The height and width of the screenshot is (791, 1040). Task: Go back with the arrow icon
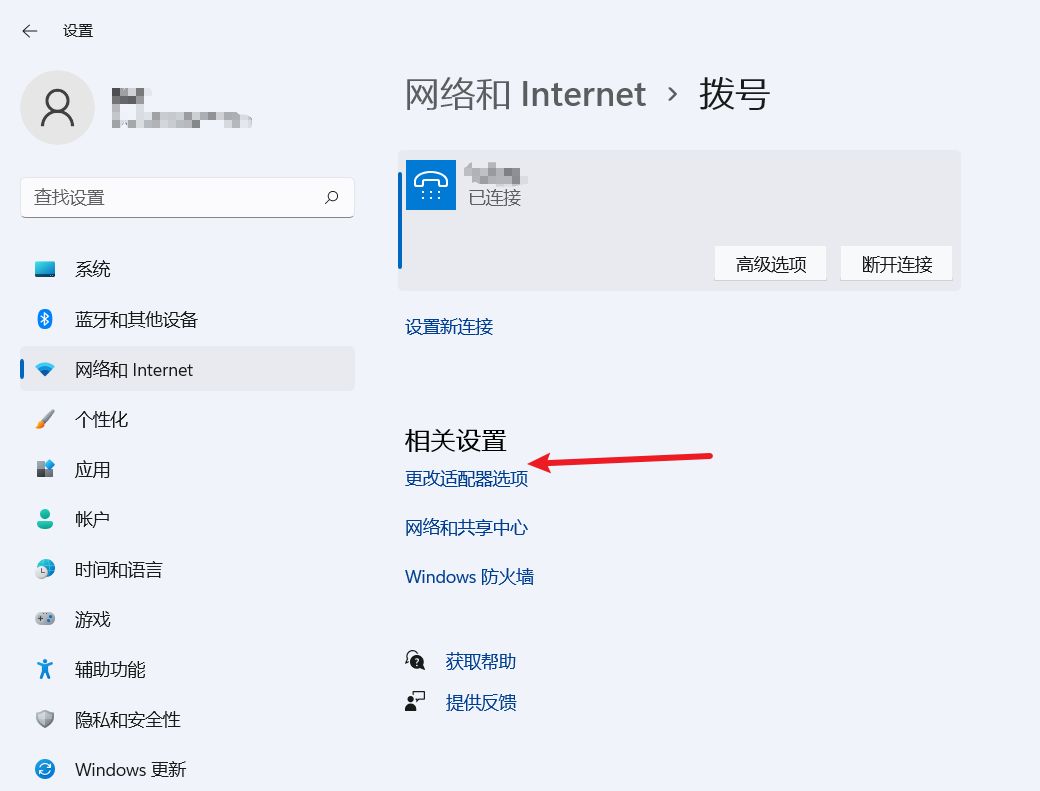(30, 30)
